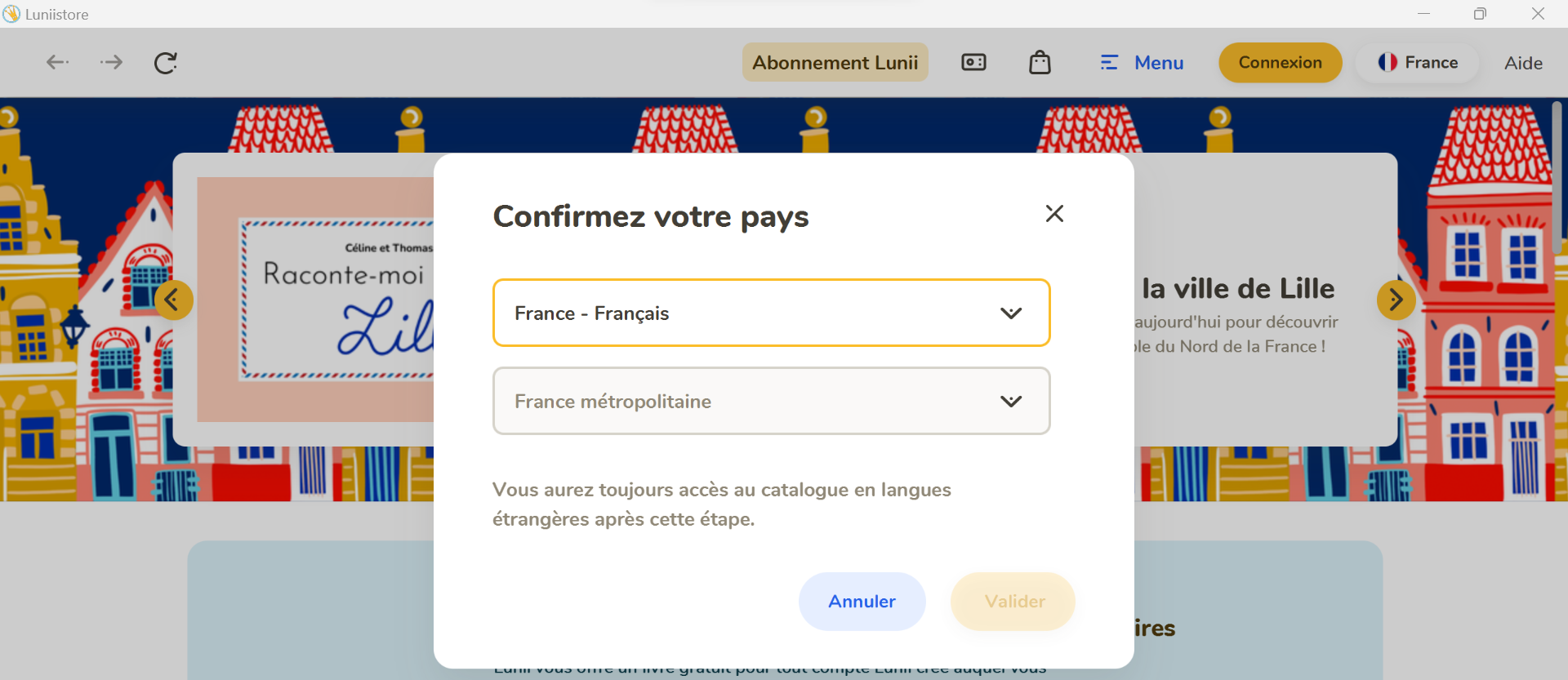Image resolution: width=1568 pixels, height=680 pixels.
Task: Expand the France métropolitaine dropdown
Action: 771,401
